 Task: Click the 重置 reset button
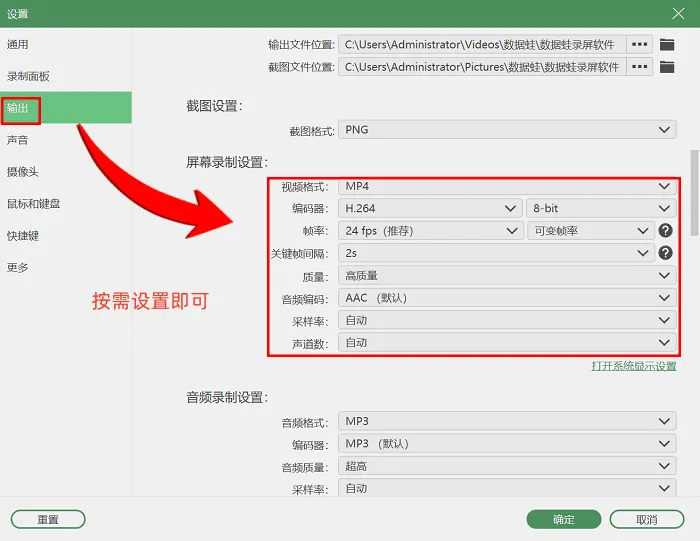pyautogui.click(x=48, y=520)
